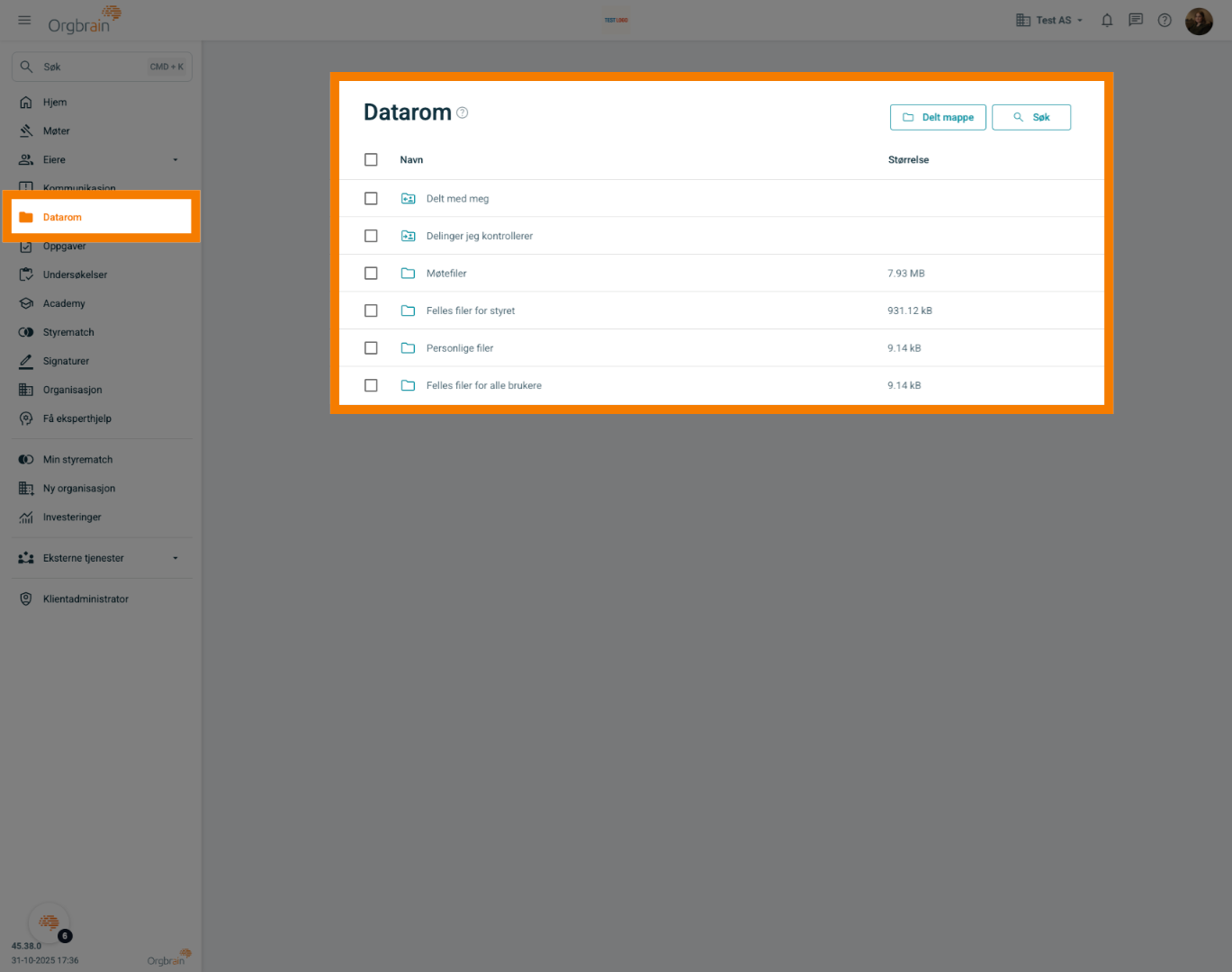The width and height of the screenshot is (1232, 972).
Task: Open Møter in the sidebar
Action: click(102, 131)
